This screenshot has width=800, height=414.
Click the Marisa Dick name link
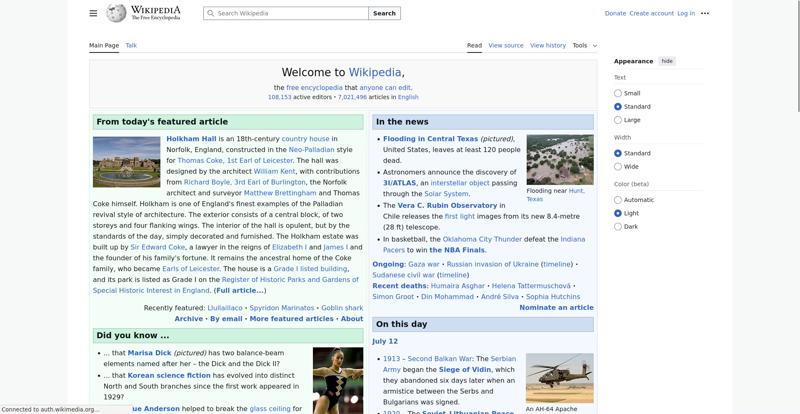tap(149, 353)
